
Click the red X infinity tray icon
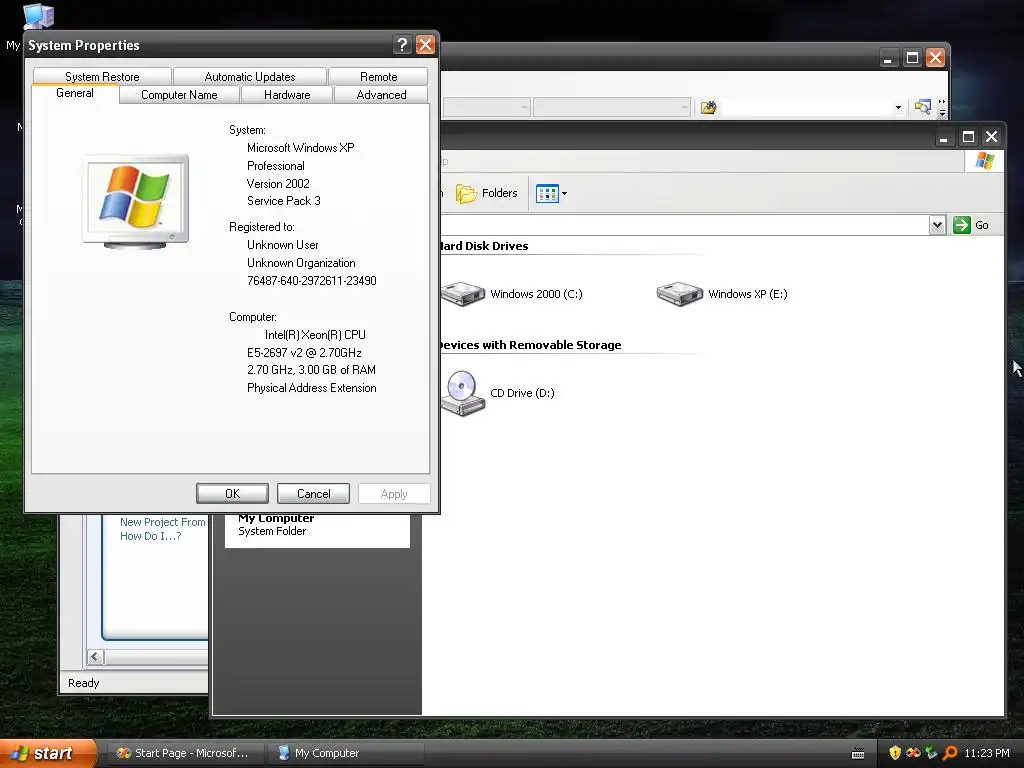pos(913,753)
